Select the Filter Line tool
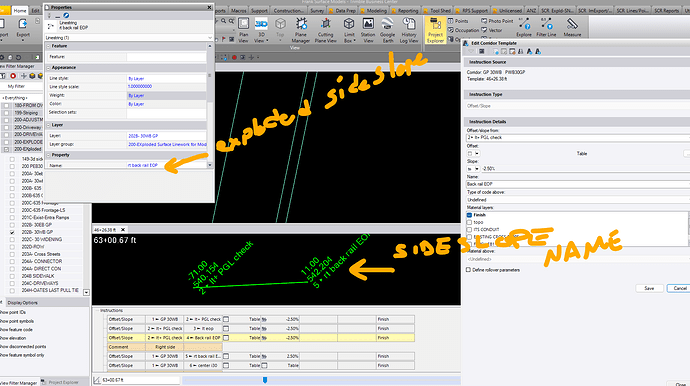 [546, 27]
